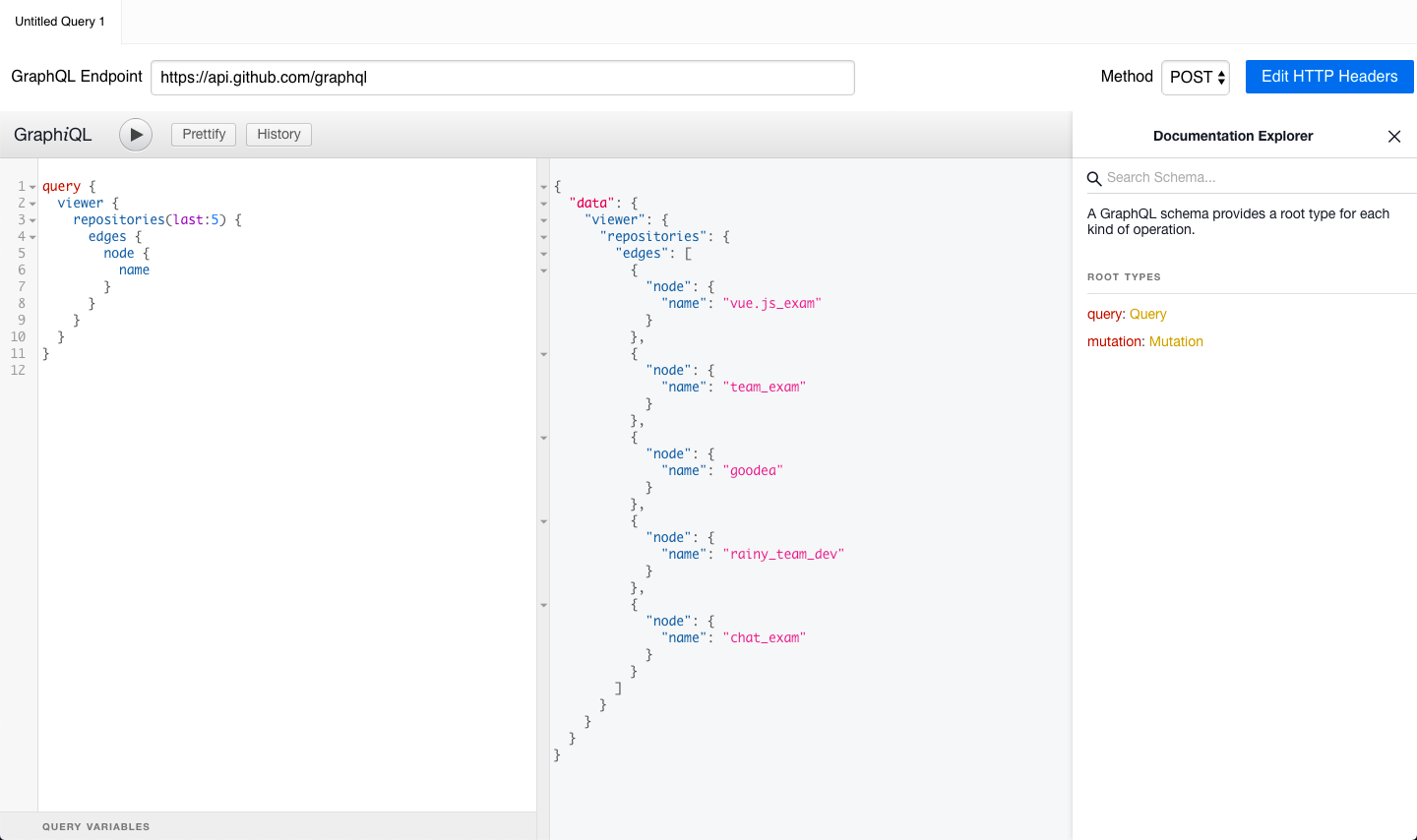Fold the edge object containing chat_exam
Screen dimensions: 1417x840
point(543,605)
